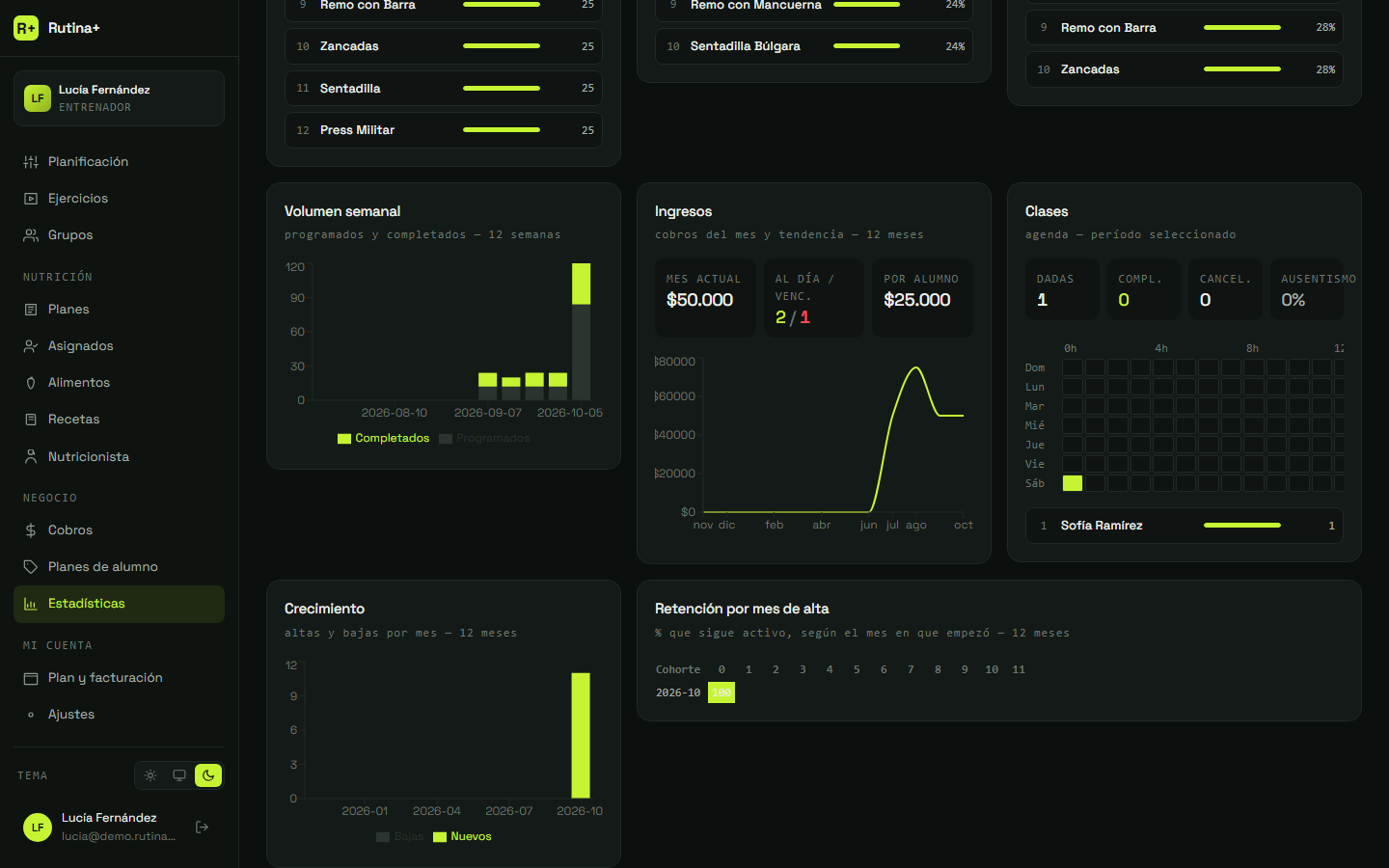Viewport: 1389px width, 868px height.
Task: Click the logout icon beside lucia@demo
Action: click(x=203, y=827)
